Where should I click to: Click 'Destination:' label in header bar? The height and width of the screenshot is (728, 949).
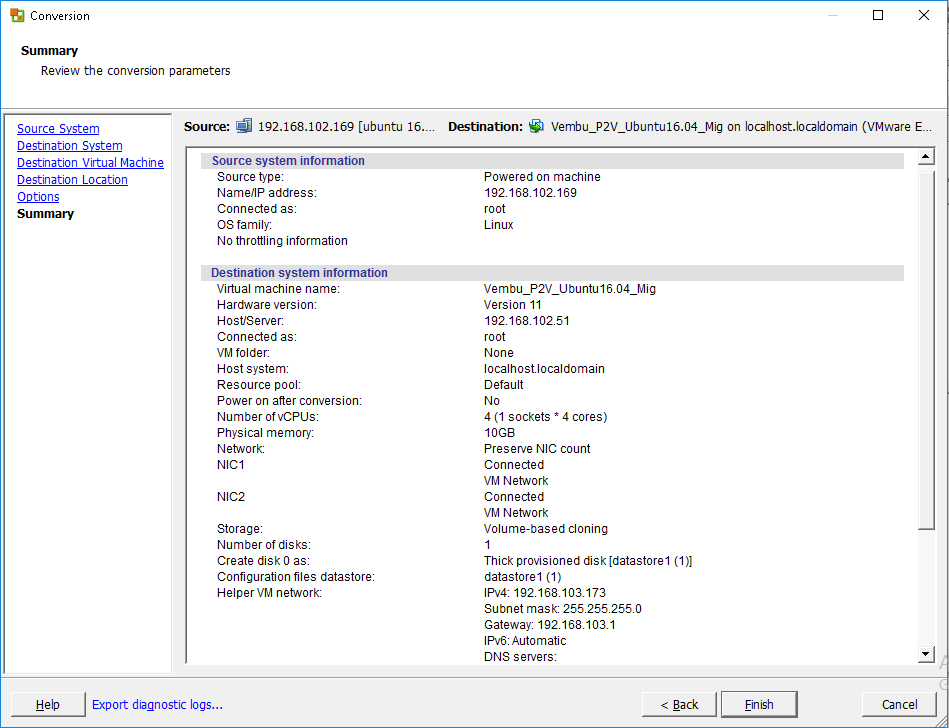(x=485, y=126)
